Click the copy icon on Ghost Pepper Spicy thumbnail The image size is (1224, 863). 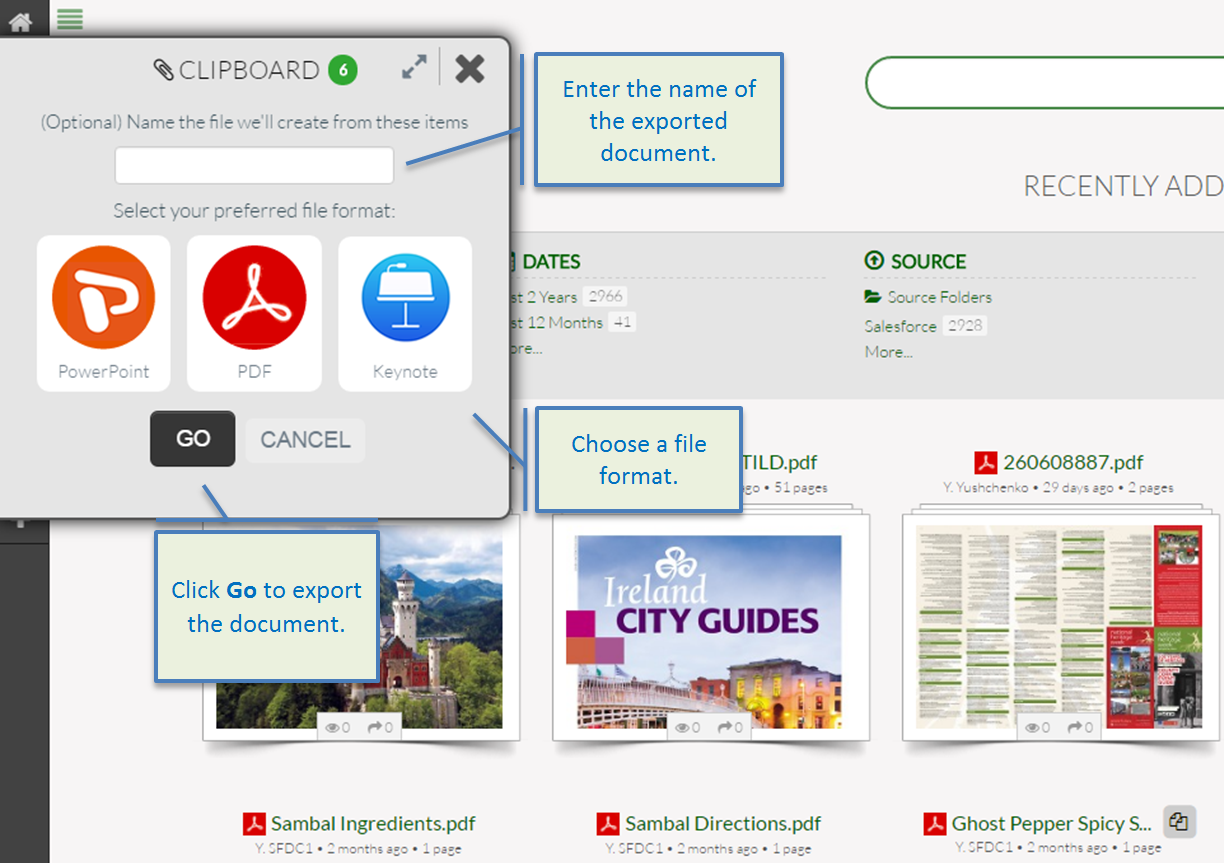point(1178,821)
